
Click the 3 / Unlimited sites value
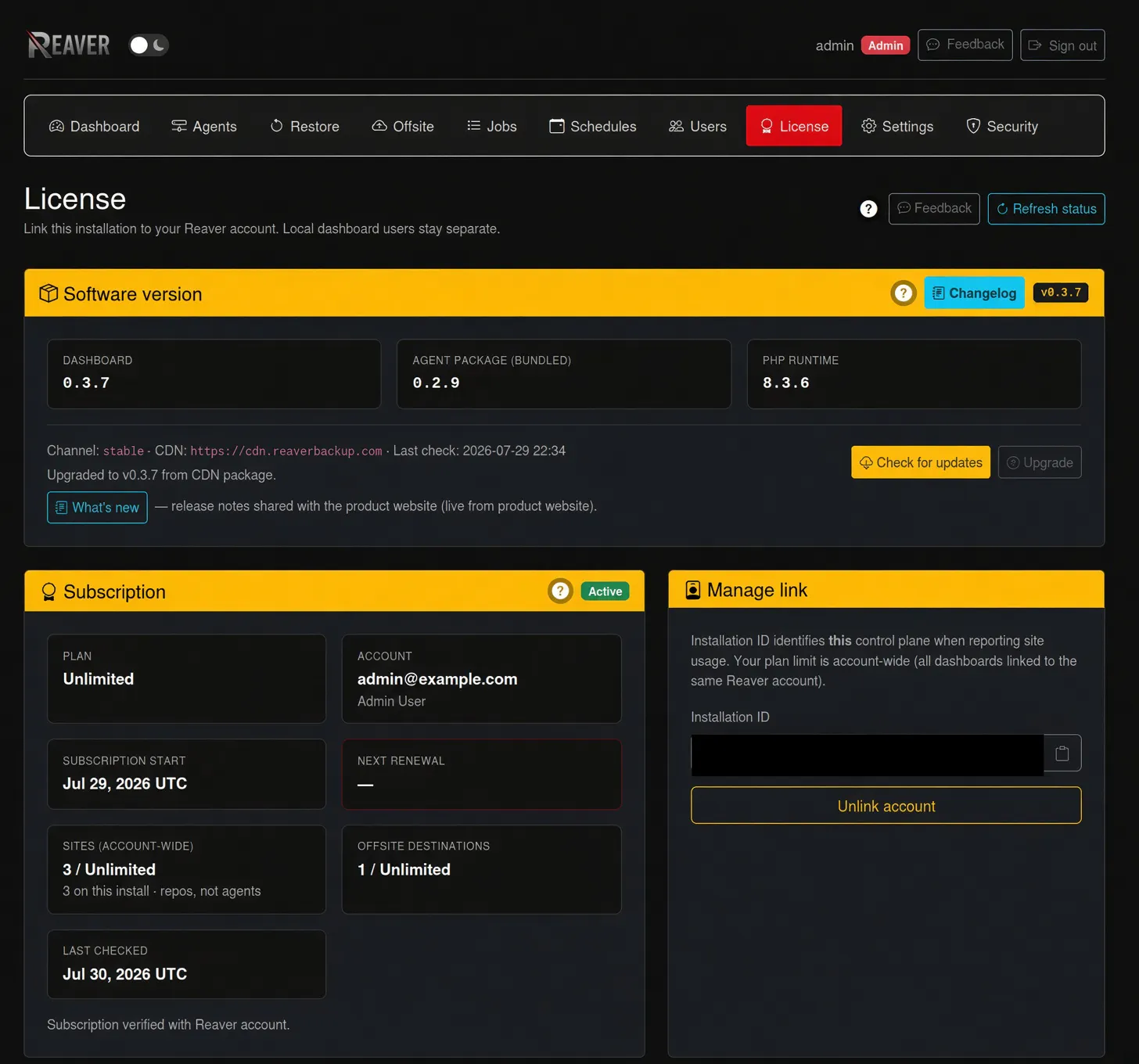click(x=110, y=870)
